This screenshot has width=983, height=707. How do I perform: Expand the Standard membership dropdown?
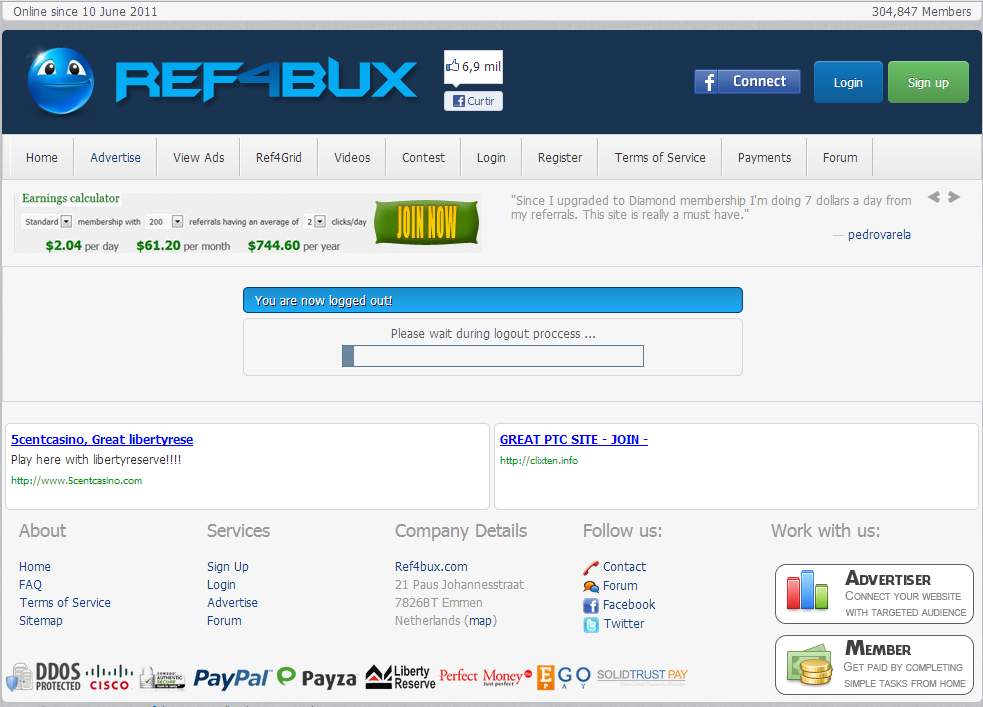click(x=48, y=222)
